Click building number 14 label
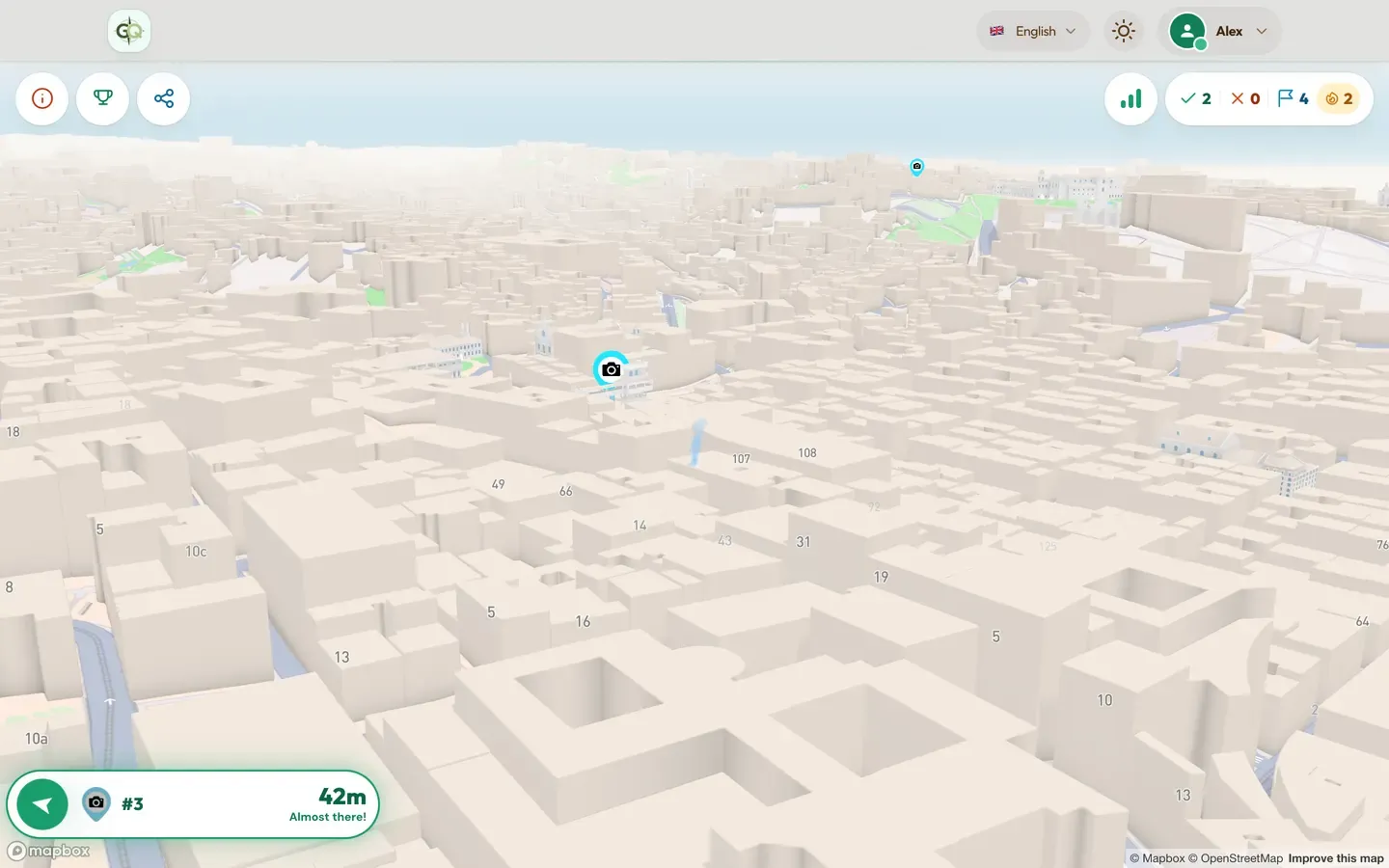The height and width of the screenshot is (868, 1389). click(640, 526)
